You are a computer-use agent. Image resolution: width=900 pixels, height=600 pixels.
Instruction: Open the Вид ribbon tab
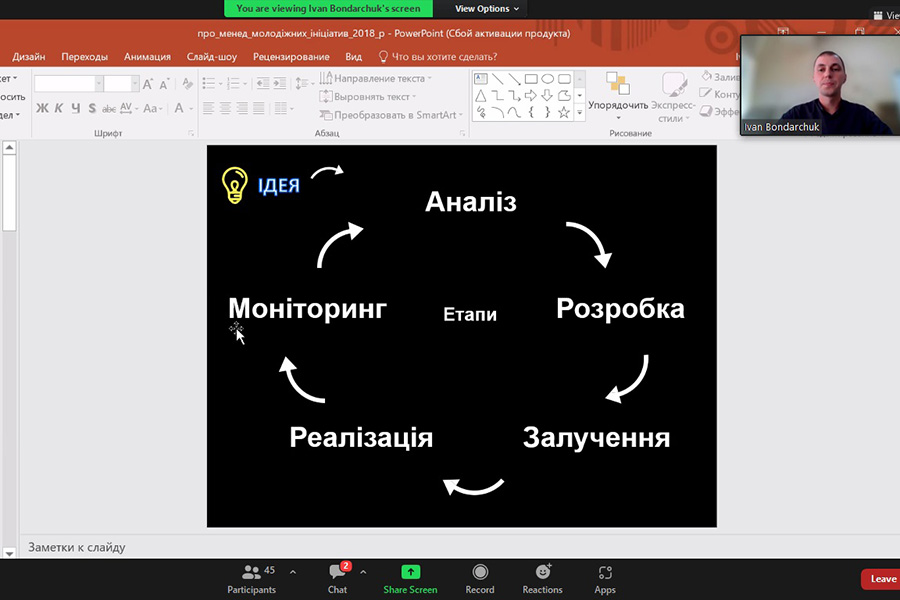354,57
